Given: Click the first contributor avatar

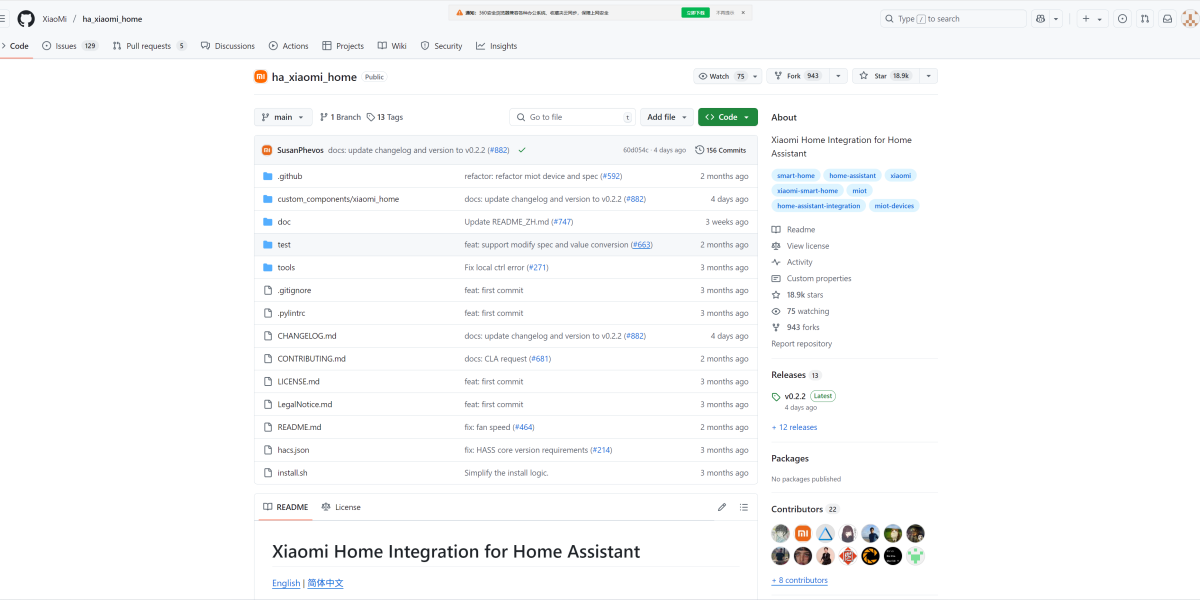Looking at the screenshot, I should [x=780, y=533].
